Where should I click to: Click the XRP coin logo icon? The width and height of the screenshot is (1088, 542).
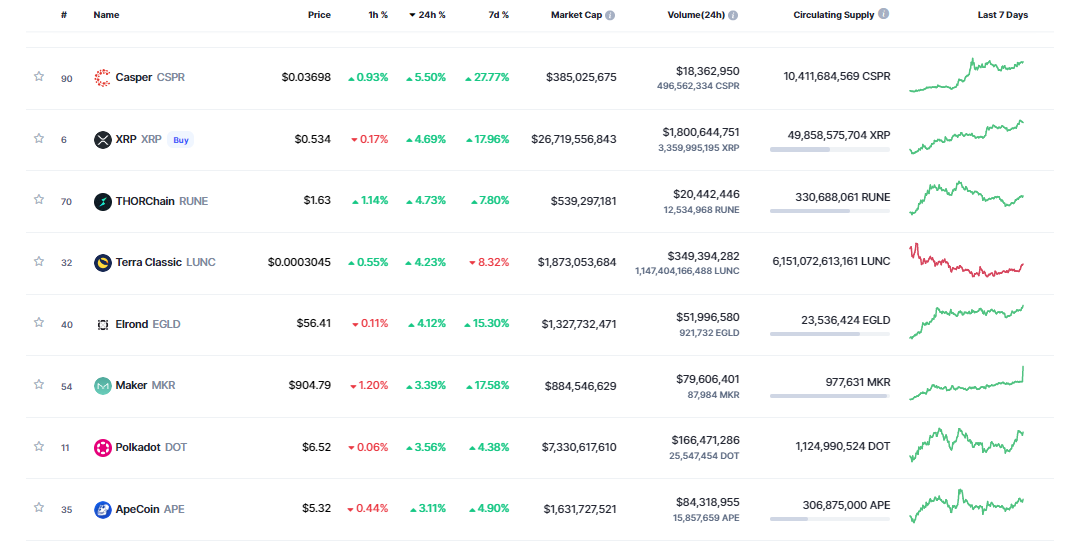pos(102,140)
